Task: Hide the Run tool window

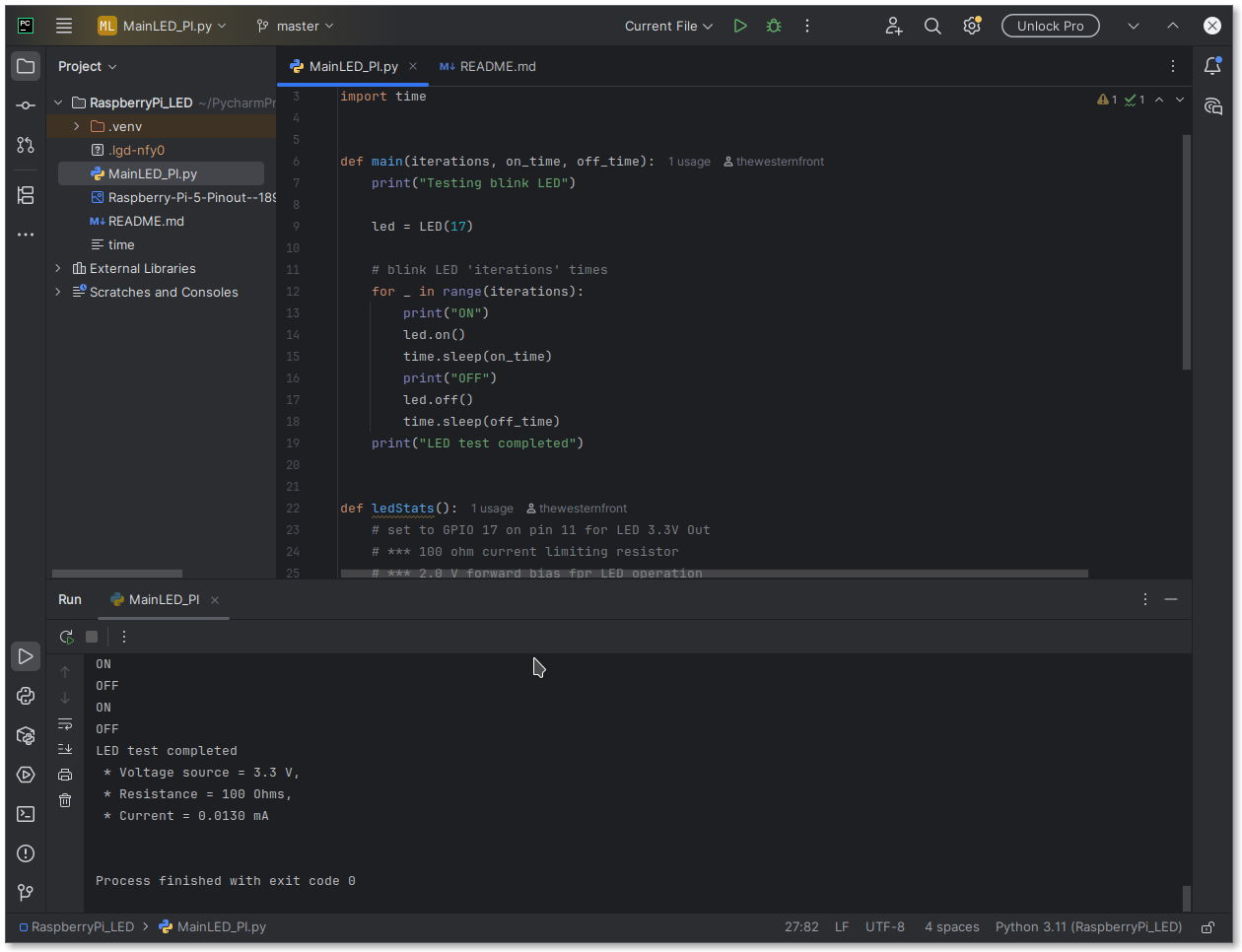Action: (1171, 599)
